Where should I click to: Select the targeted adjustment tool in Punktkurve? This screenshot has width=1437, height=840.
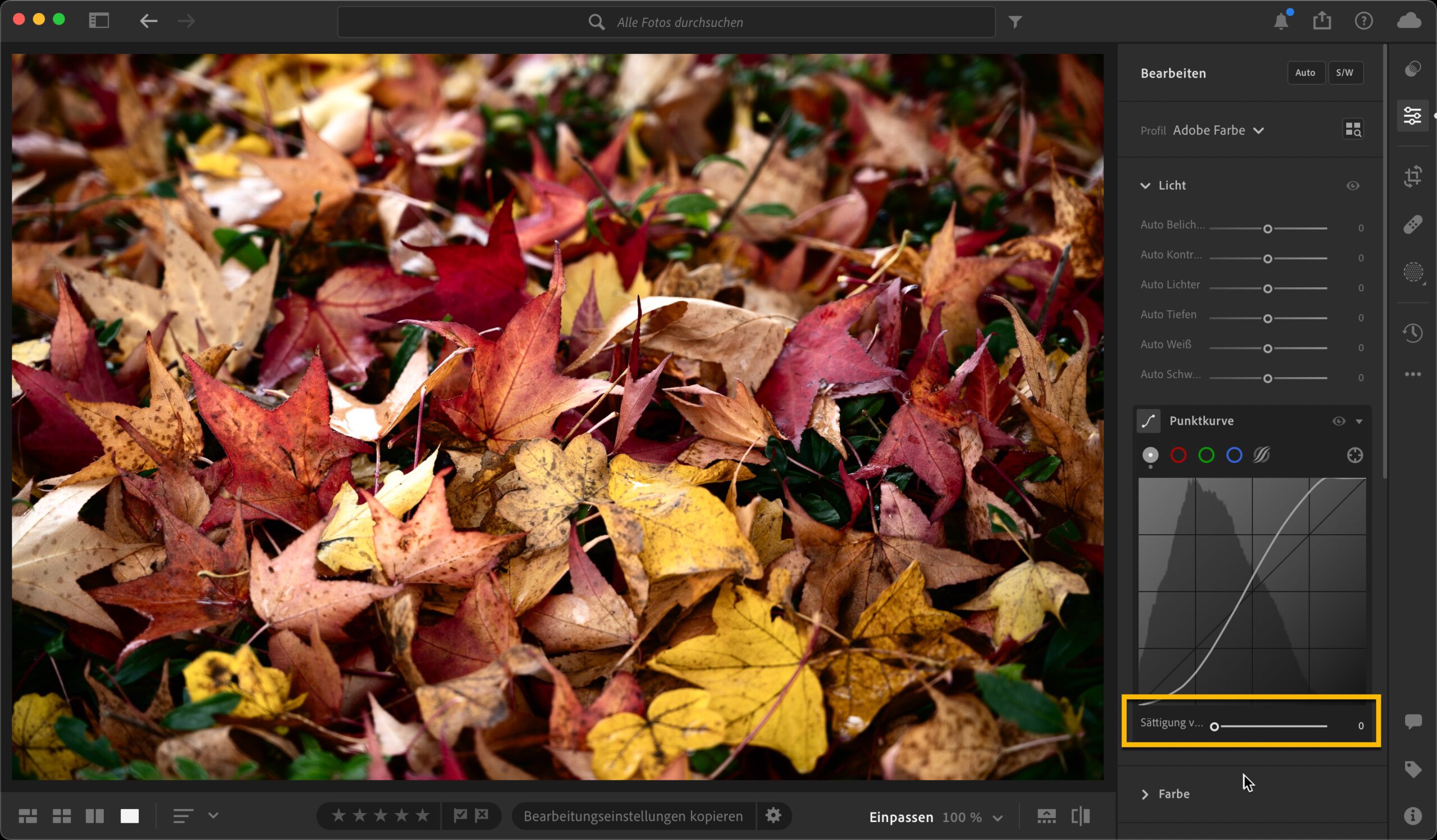point(1354,455)
